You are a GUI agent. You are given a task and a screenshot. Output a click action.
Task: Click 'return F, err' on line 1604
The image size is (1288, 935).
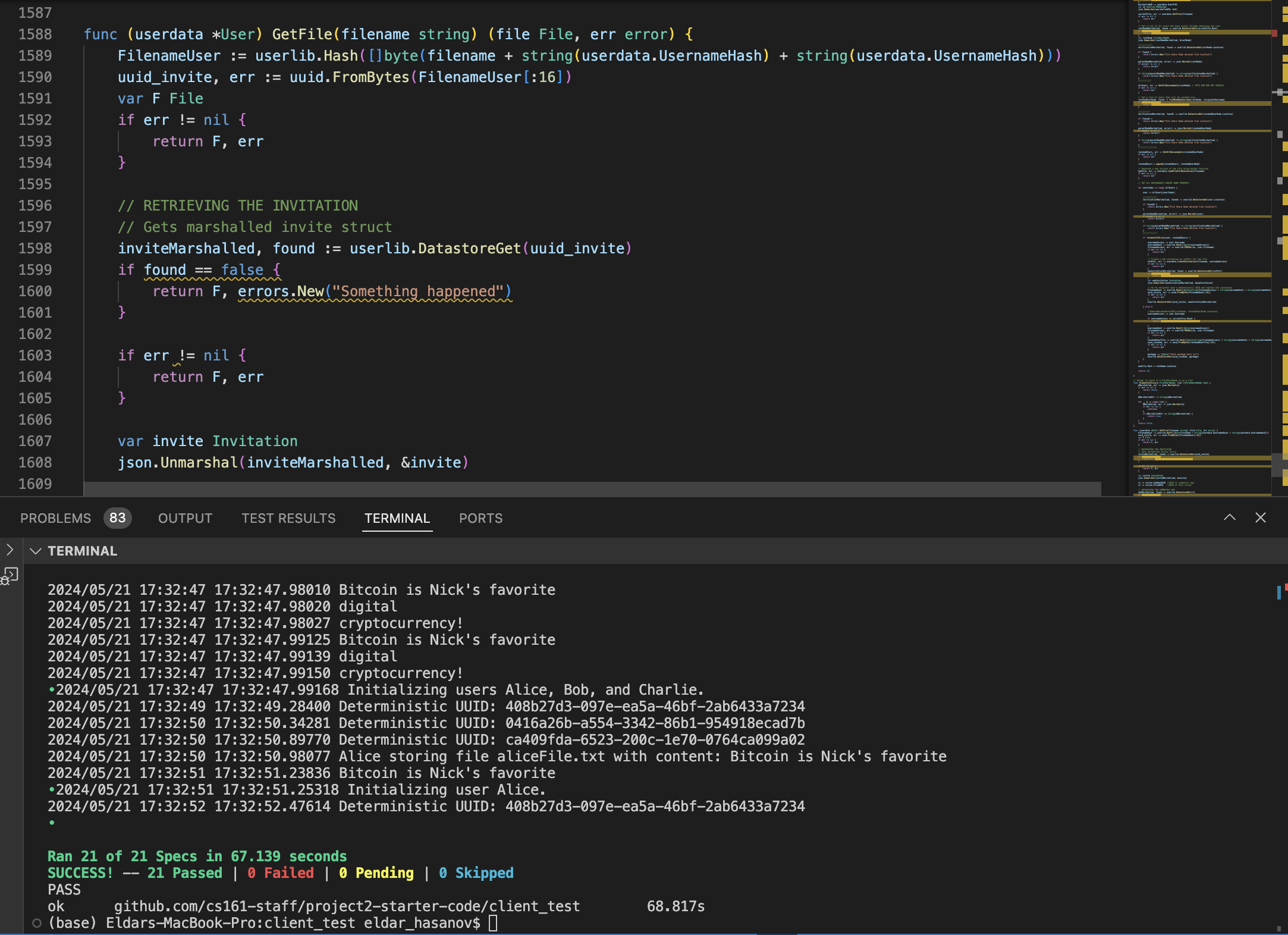(208, 377)
